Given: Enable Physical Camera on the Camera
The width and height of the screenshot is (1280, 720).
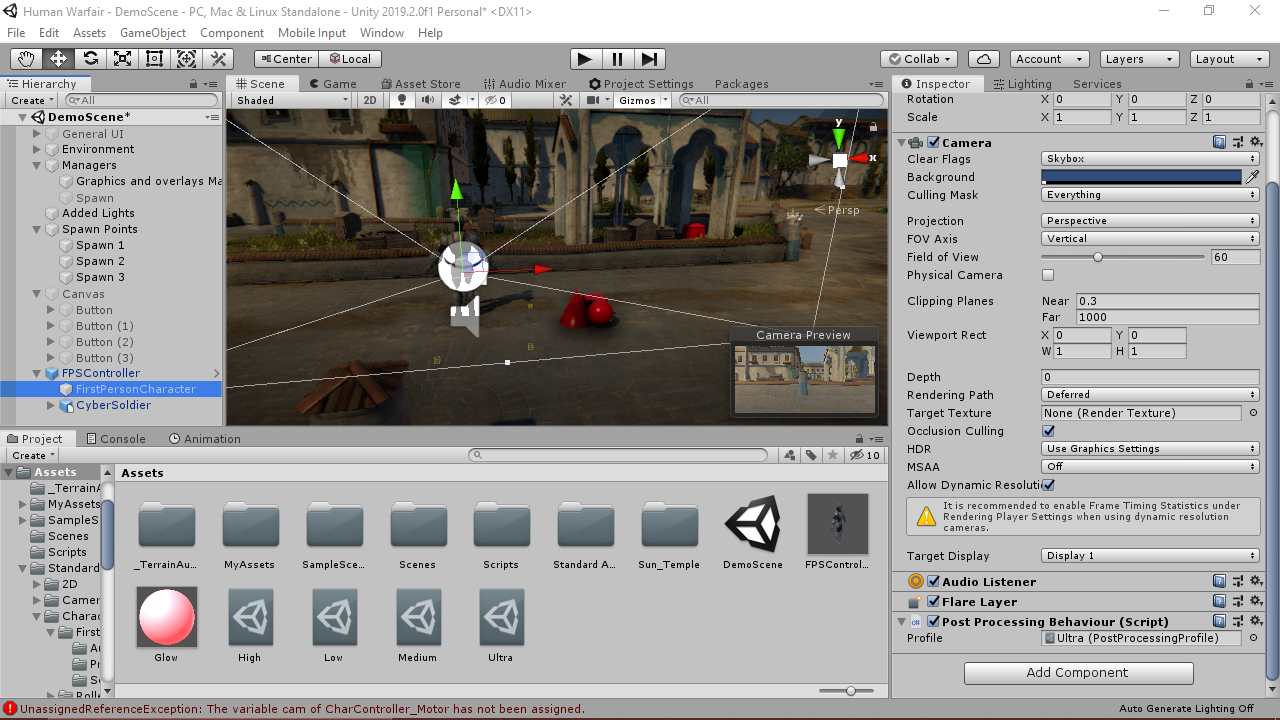Looking at the screenshot, I should click(1048, 275).
